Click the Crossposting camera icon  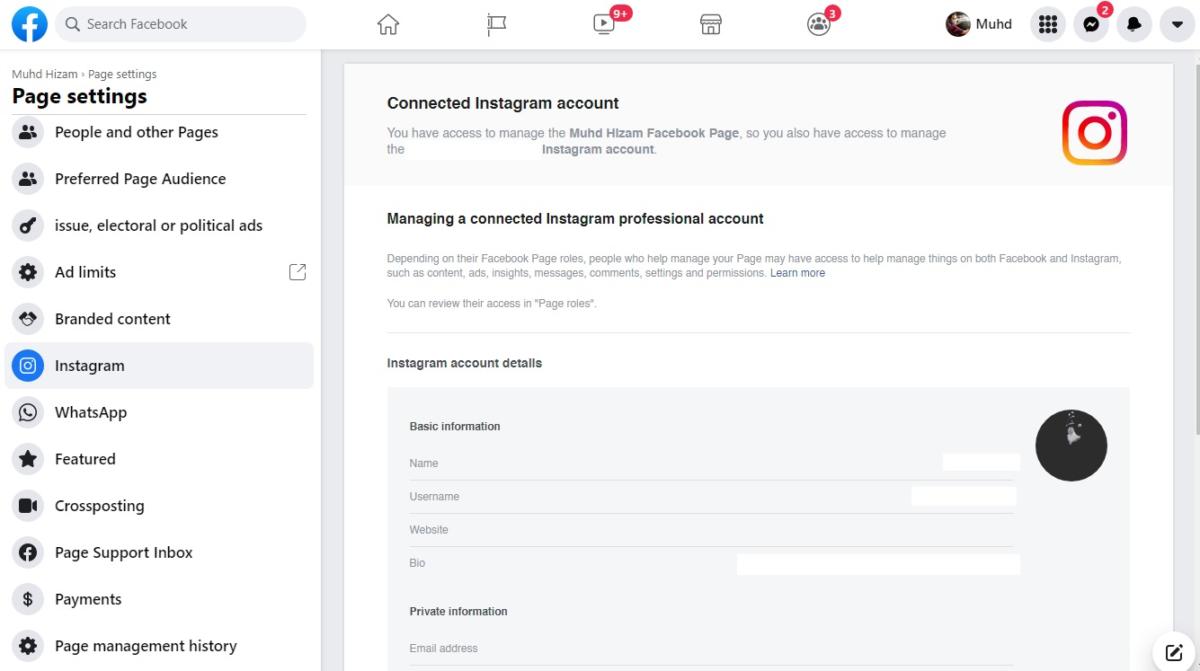(x=28, y=506)
